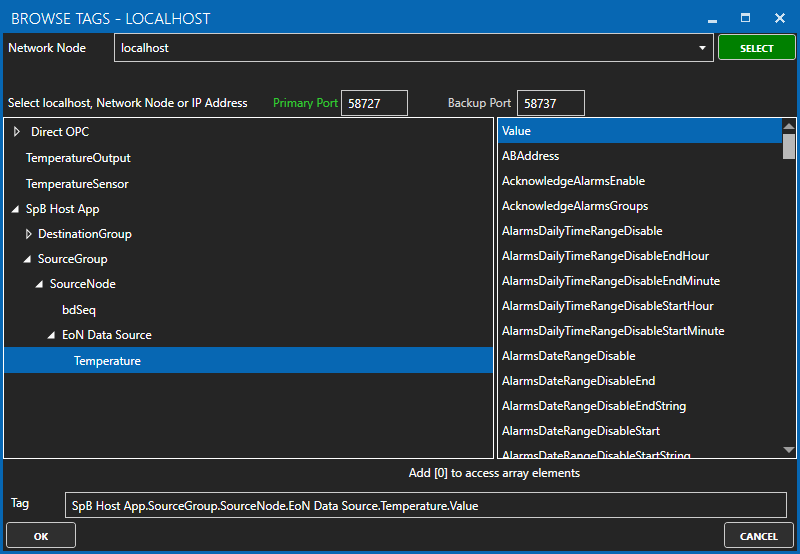800x554 pixels.
Task: Click the Tag path input field
Action: tap(426, 505)
